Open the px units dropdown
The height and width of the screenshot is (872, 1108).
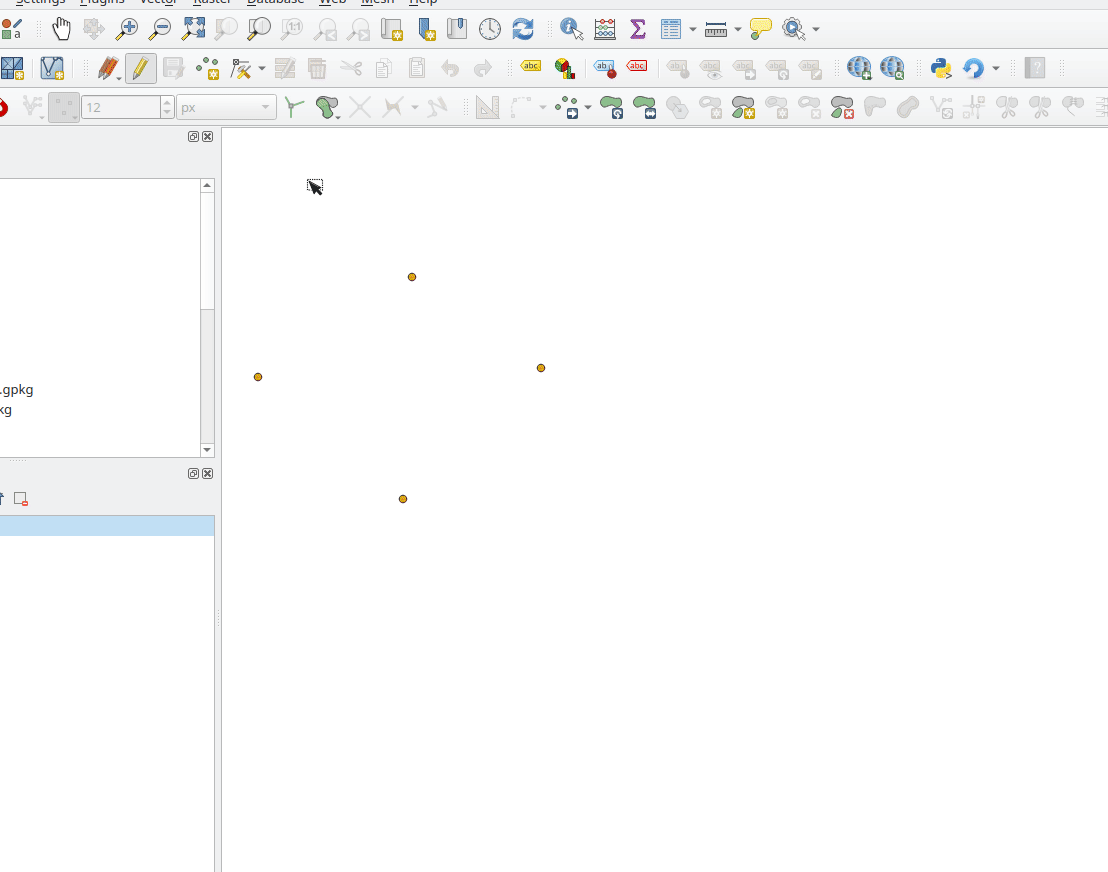click(x=226, y=107)
